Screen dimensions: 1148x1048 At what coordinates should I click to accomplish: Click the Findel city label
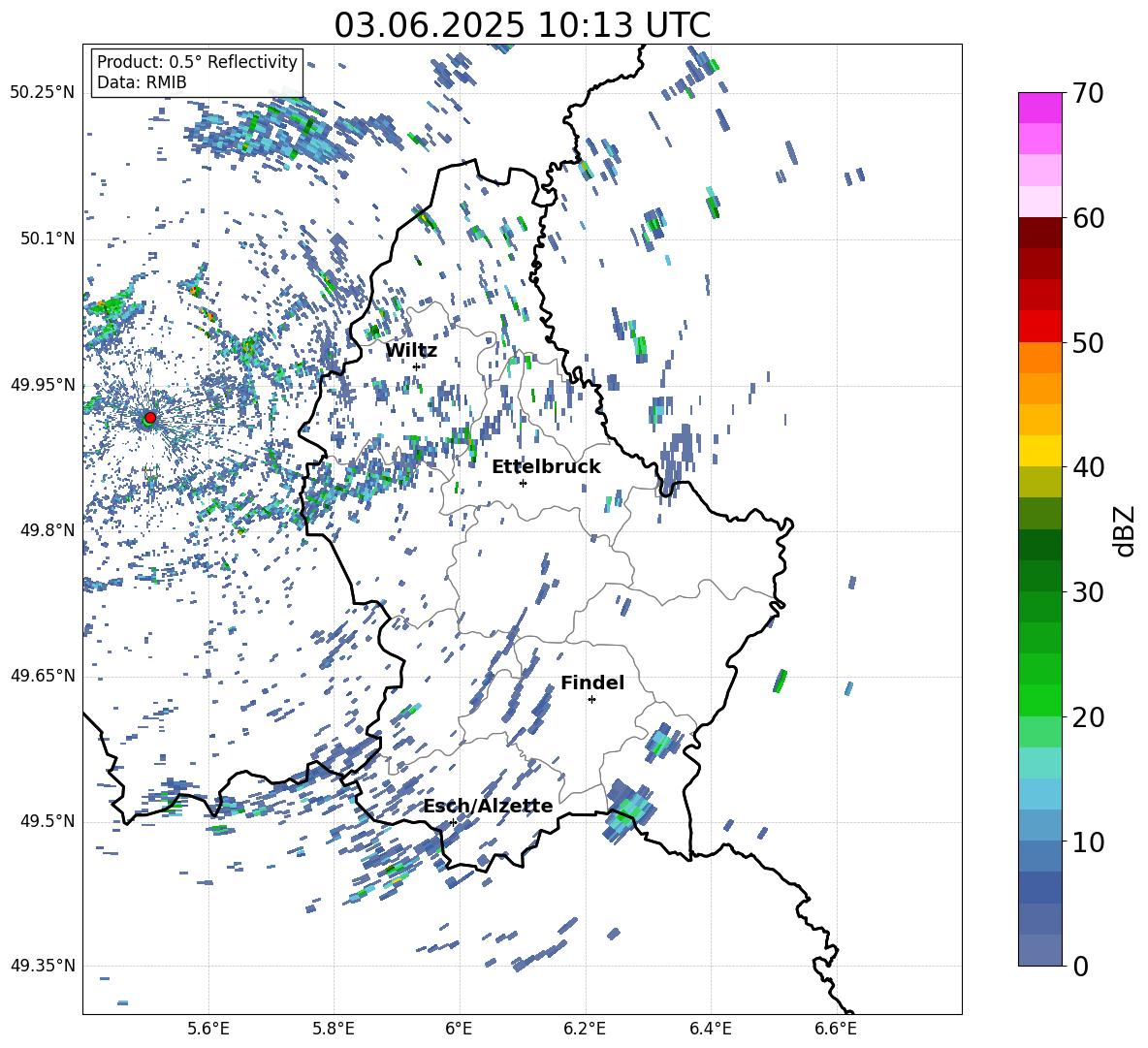pyautogui.click(x=592, y=683)
